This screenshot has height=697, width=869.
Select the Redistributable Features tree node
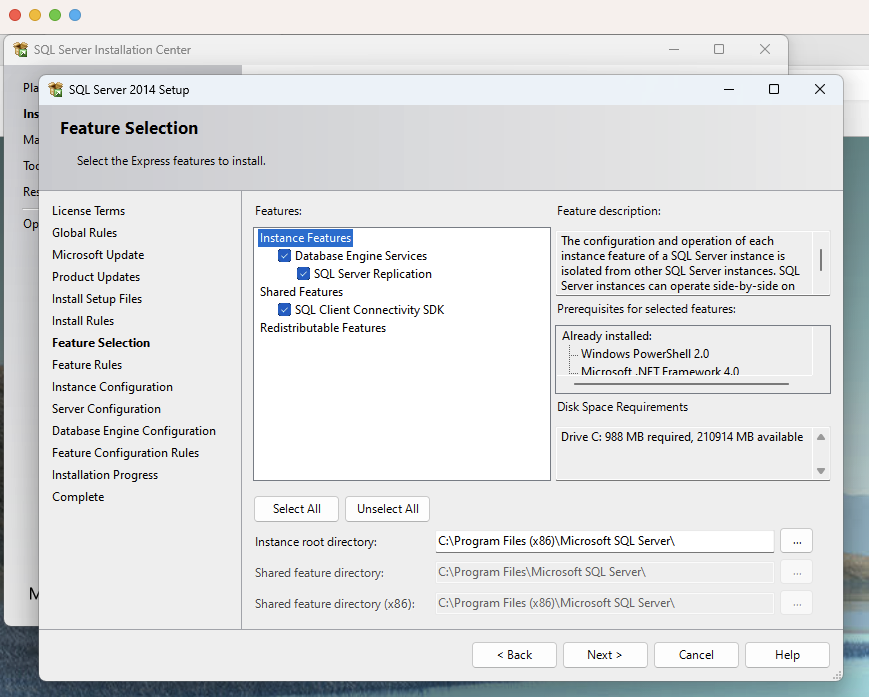coord(323,327)
